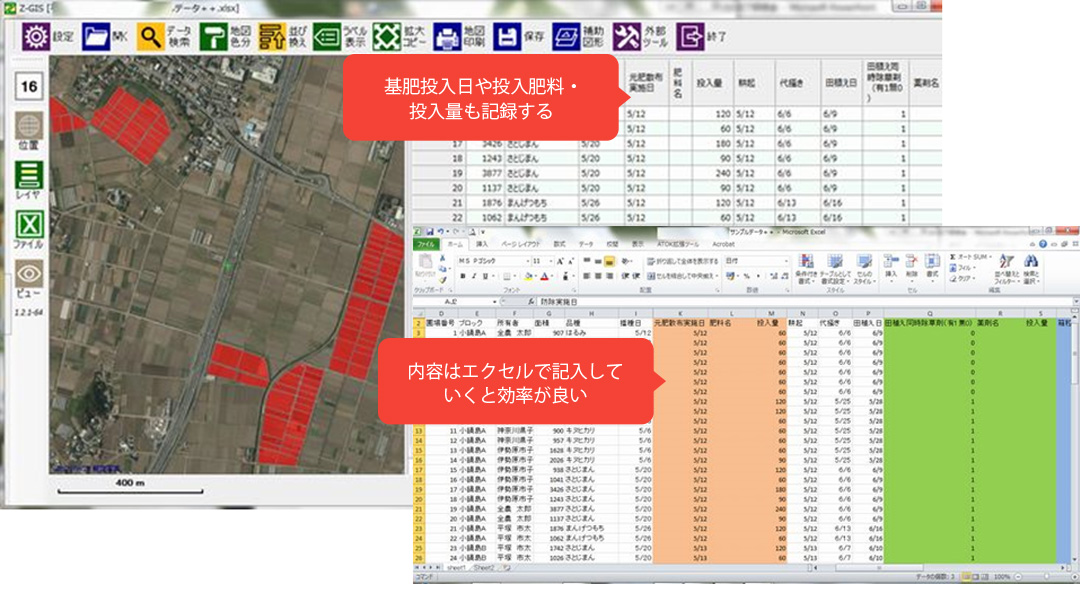Open the Sheet2 tab in Excel
The height and width of the screenshot is (600, 1080).
[x=484, y=568]
